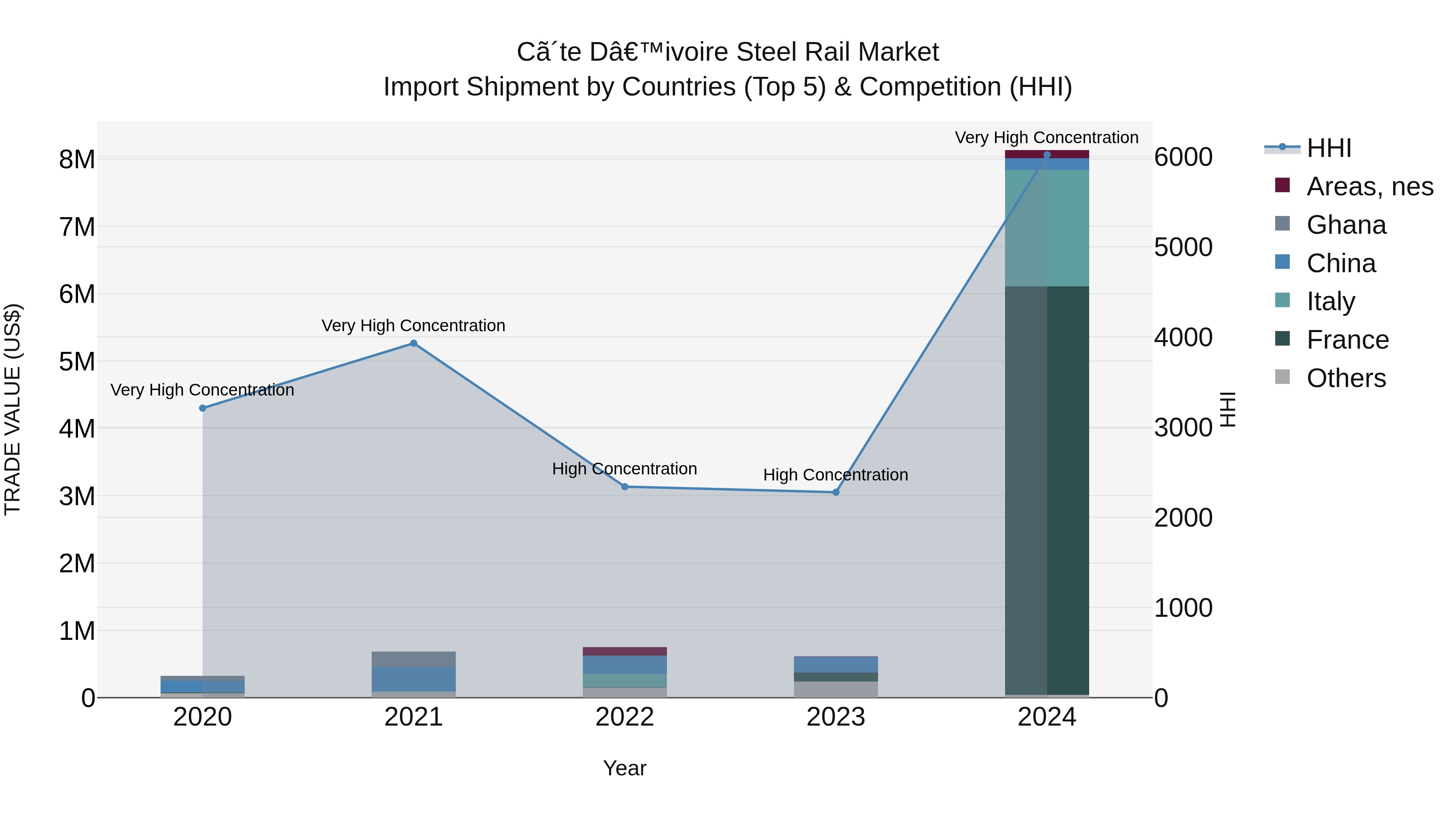Screen dimensions: 1456x819
Task: Click the 2021 HHI line marker
Action: (414, 344)
